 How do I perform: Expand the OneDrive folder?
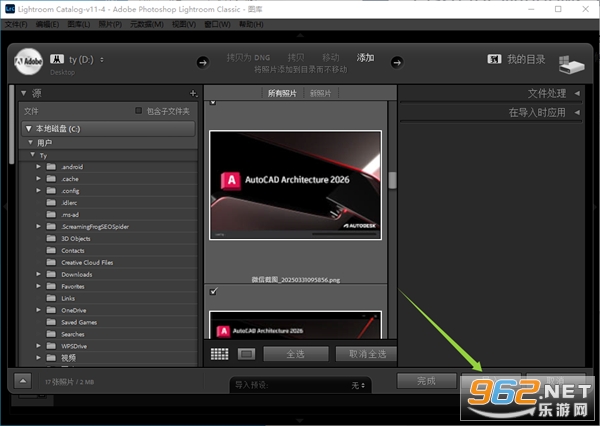(x=38, y=310)
